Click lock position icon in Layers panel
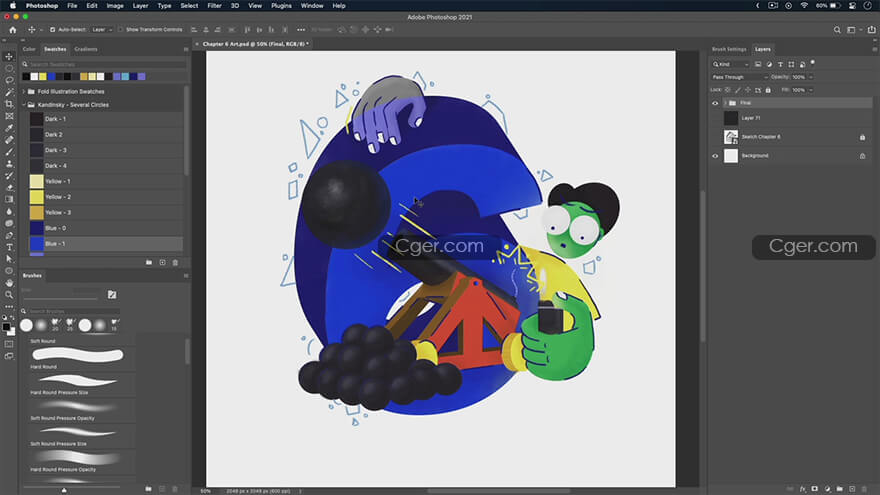 tap(748, 90)
